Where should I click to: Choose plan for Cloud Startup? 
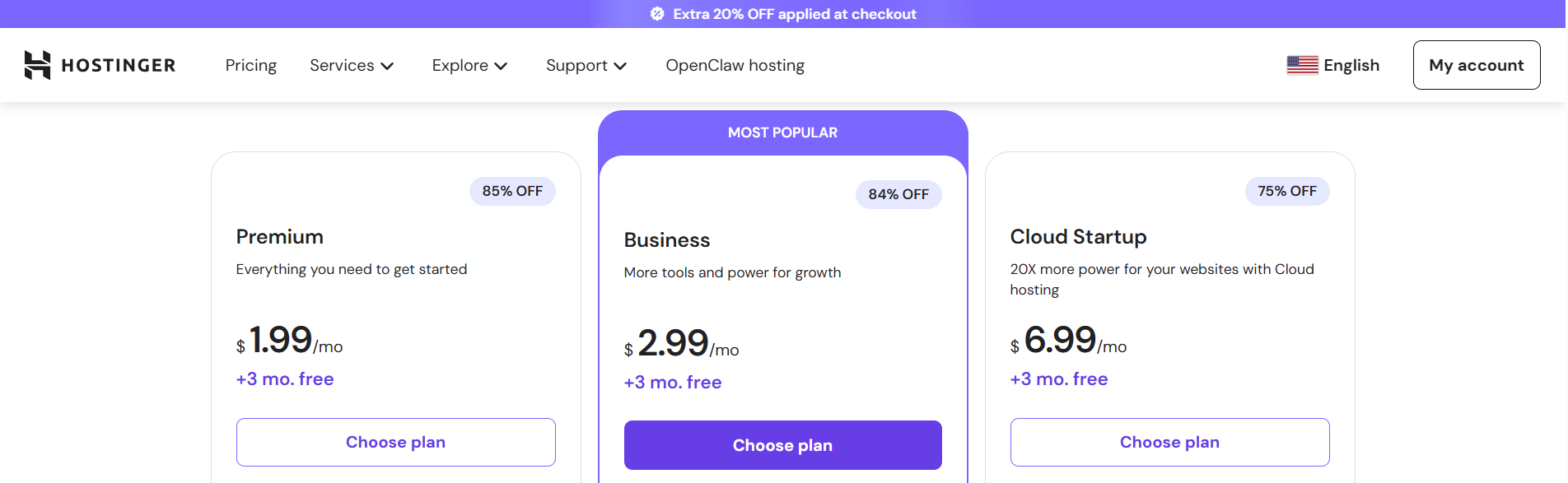pyautogui.click(x=1169, y=442)
